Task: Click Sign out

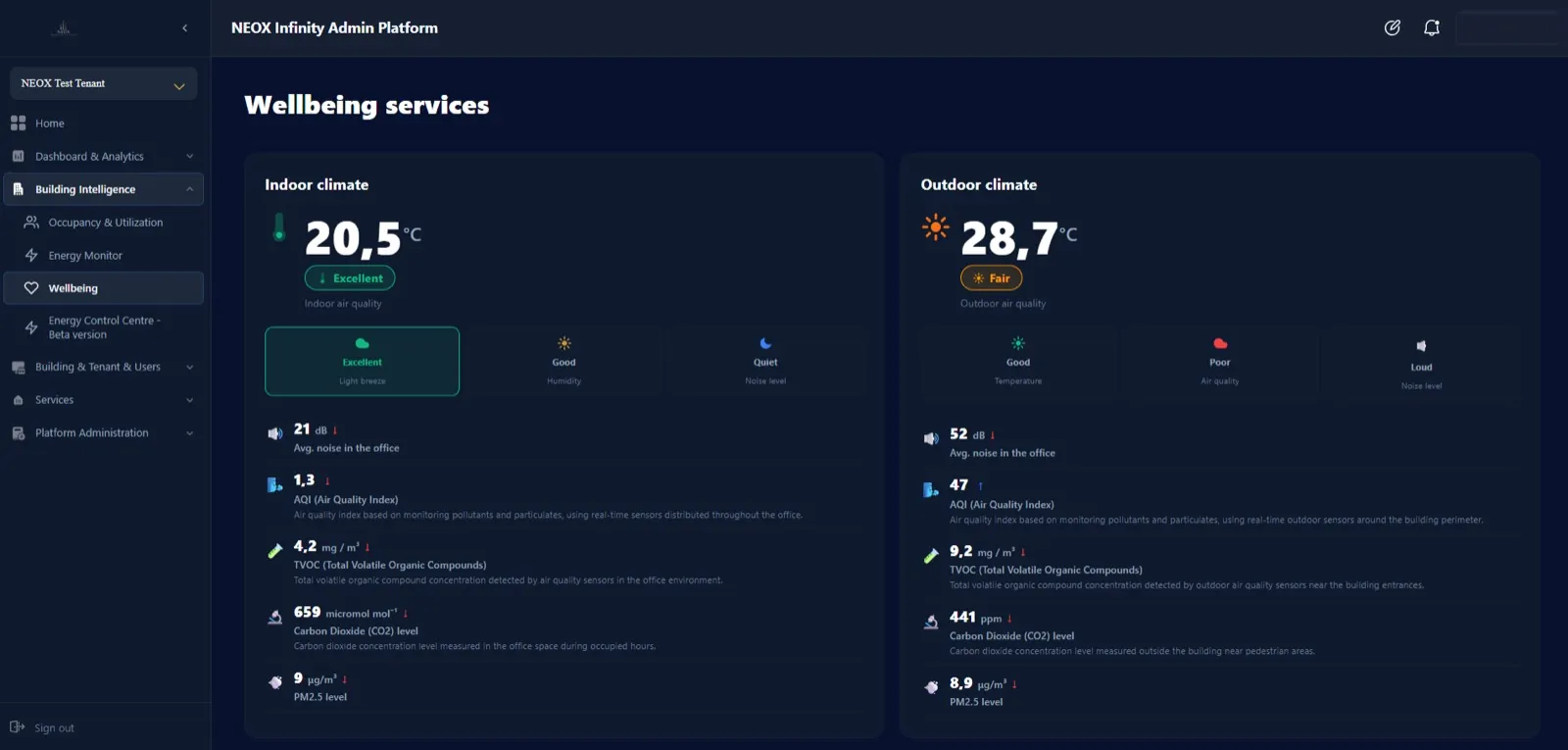Action: 42,727
